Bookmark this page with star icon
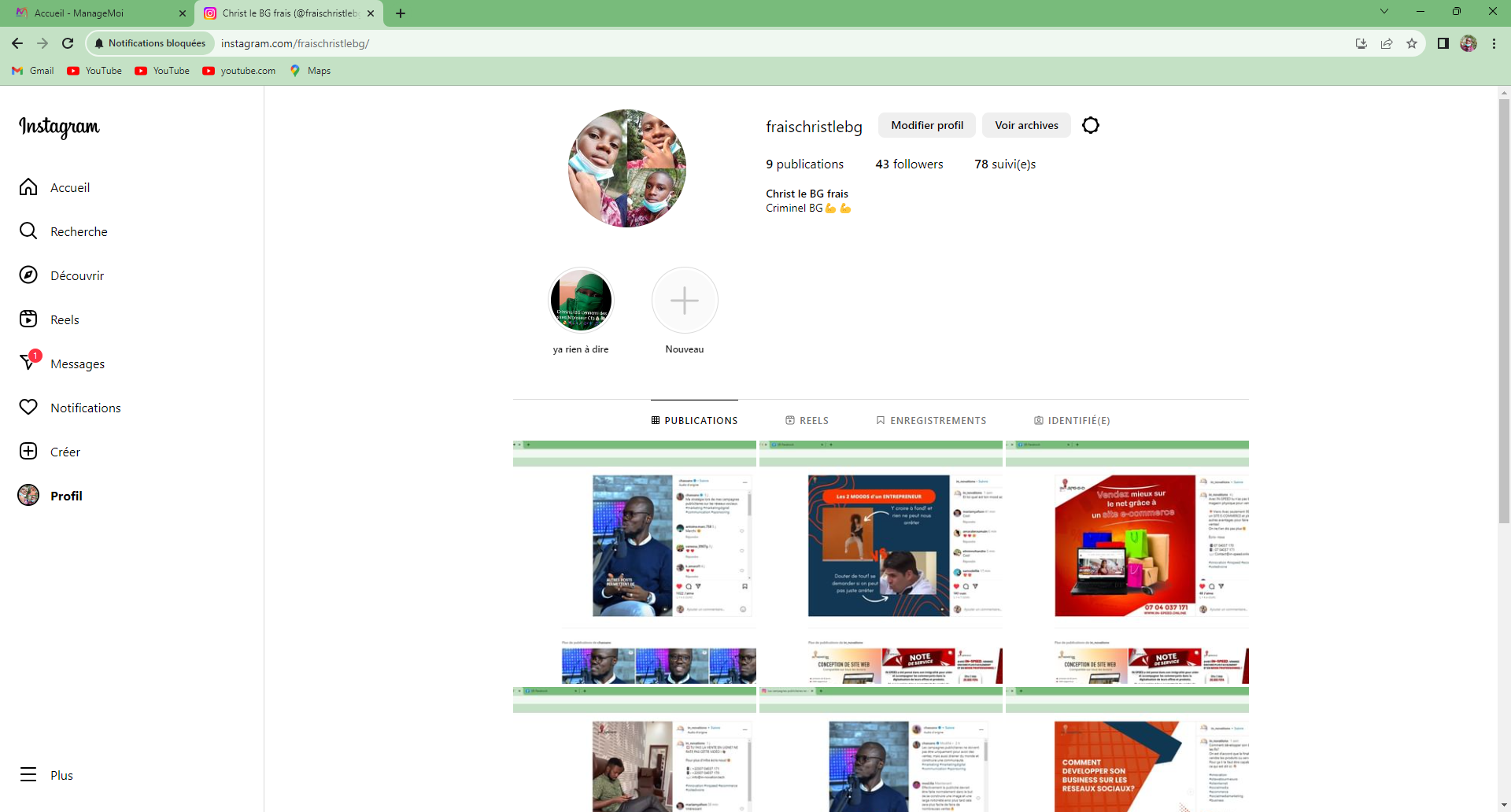 [x=1412, y=43]
